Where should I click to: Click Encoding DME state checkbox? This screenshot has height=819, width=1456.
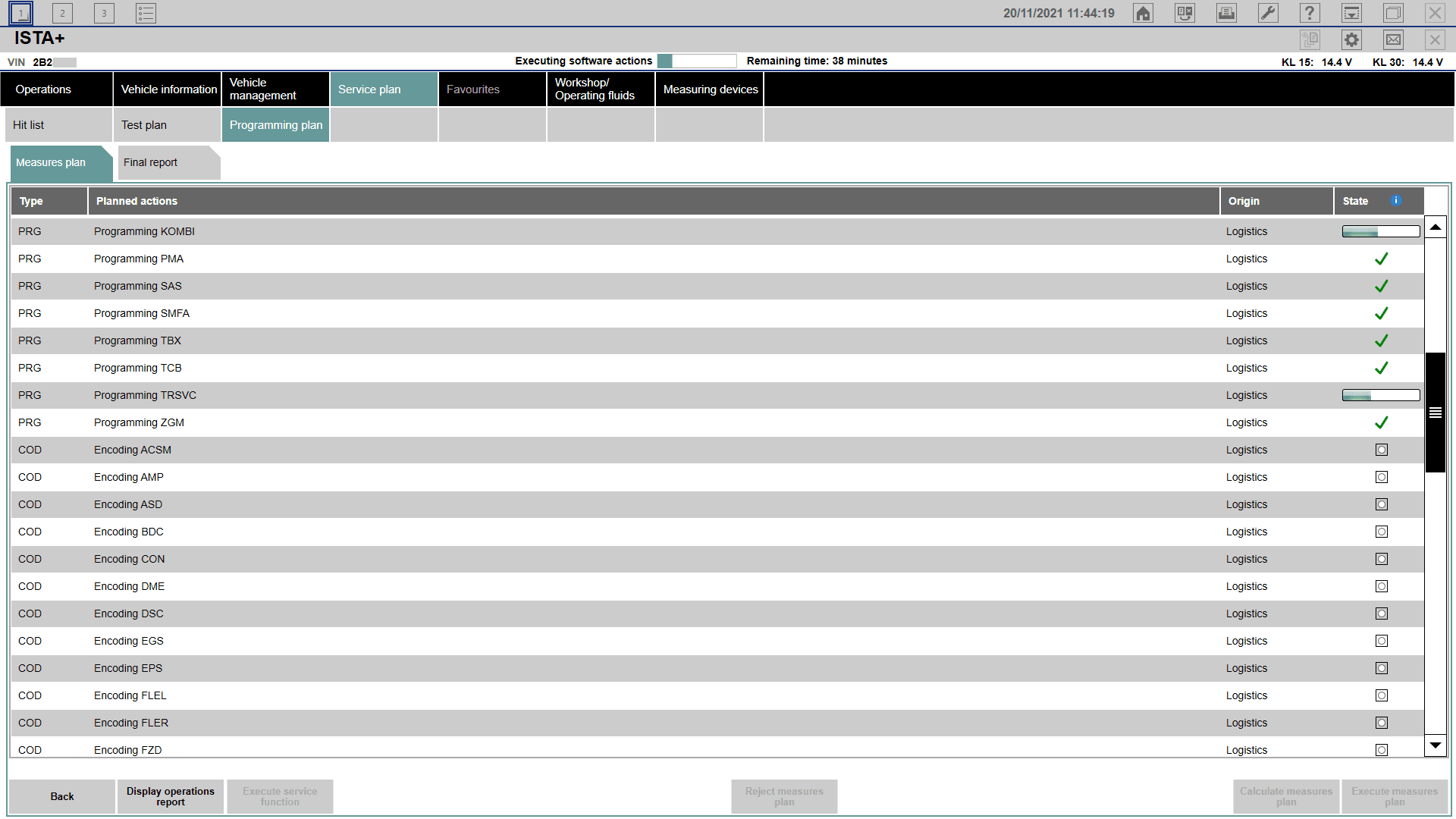pos(1382,586)
